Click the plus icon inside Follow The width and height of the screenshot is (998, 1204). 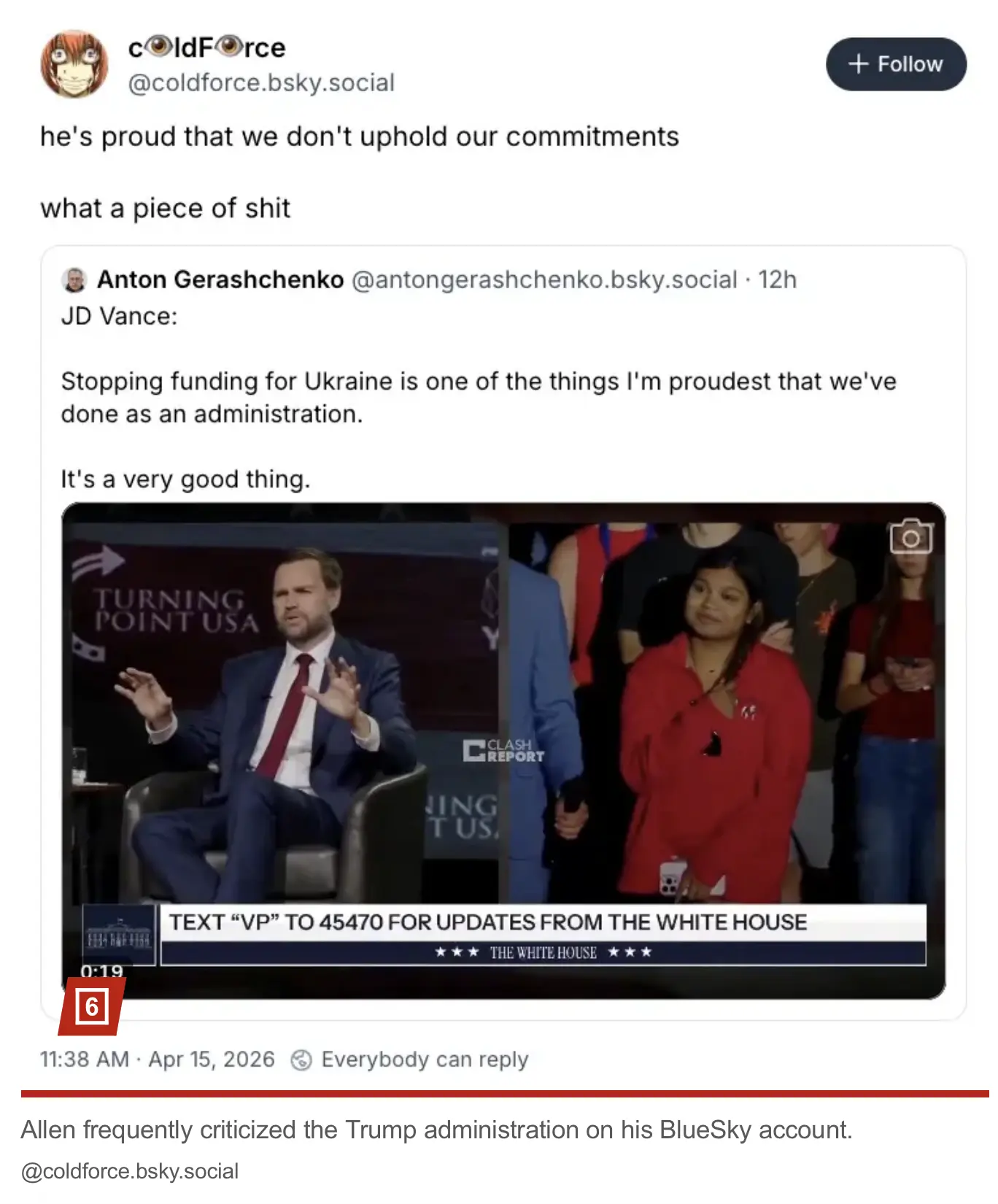point(859,64)
